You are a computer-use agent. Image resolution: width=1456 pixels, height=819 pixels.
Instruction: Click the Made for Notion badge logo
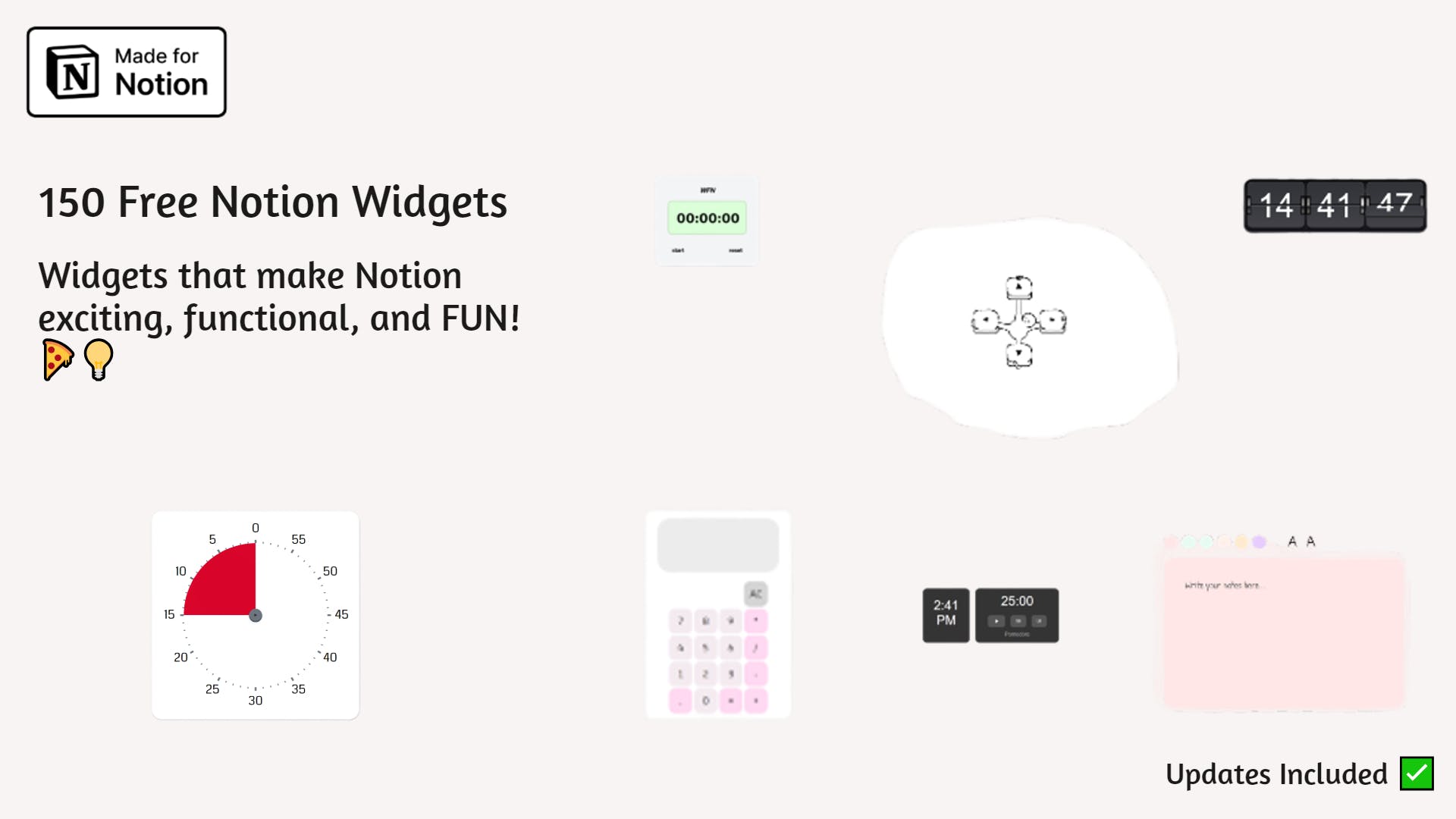pyautogui.click(x=127, y=71)
